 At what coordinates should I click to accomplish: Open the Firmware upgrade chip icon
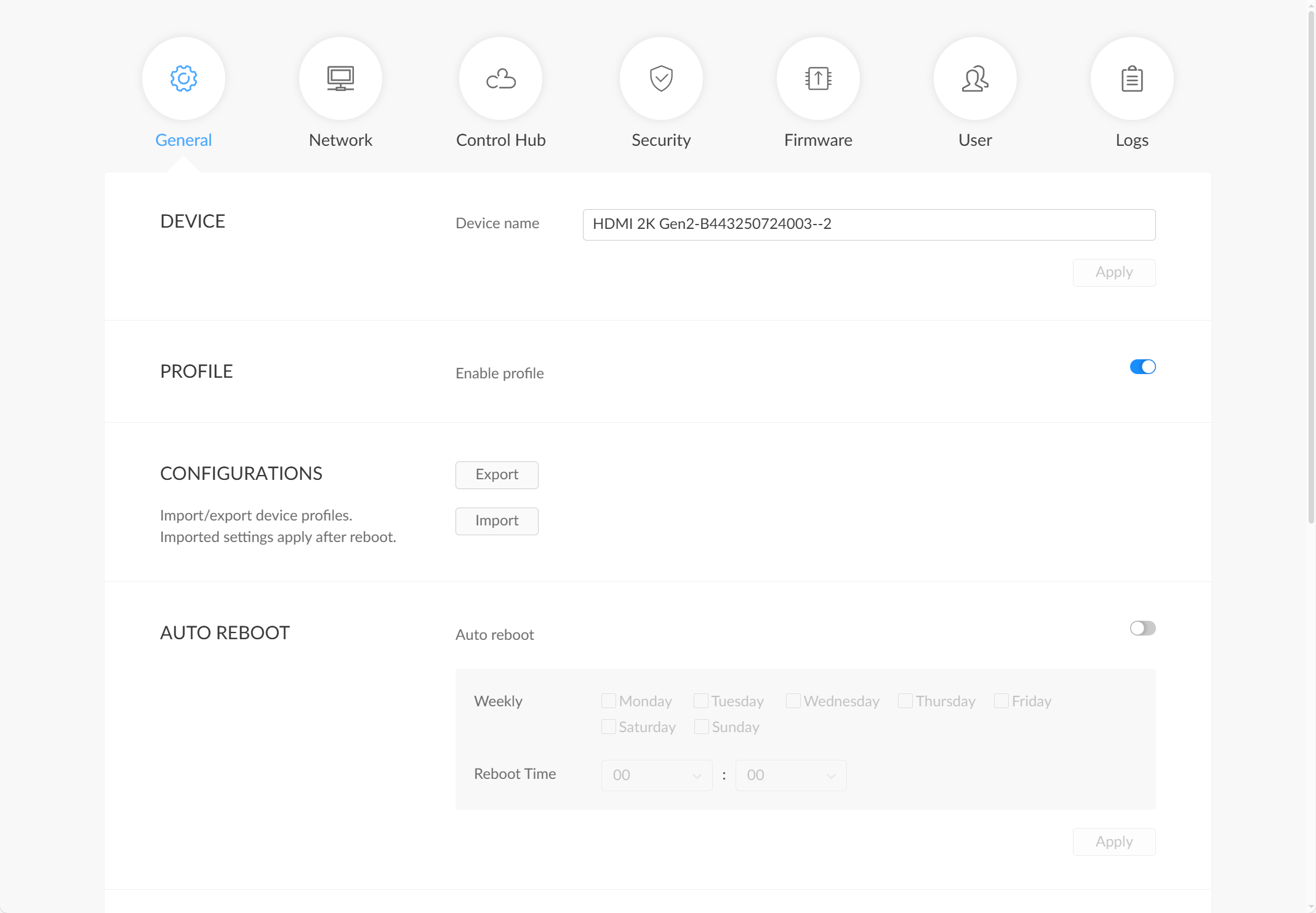coord(818,79)
